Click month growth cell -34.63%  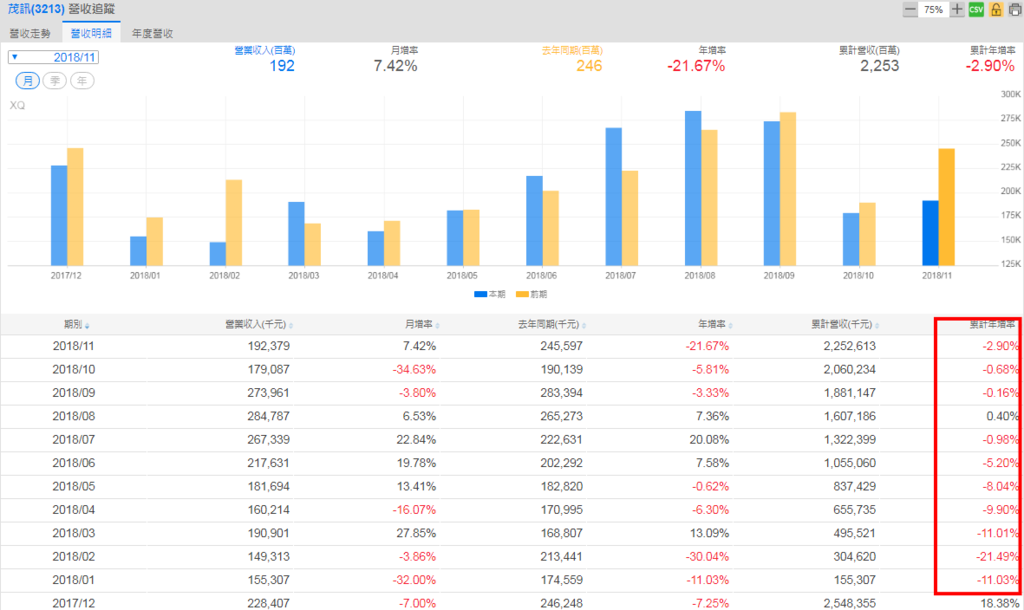click(x=414, y=370)
